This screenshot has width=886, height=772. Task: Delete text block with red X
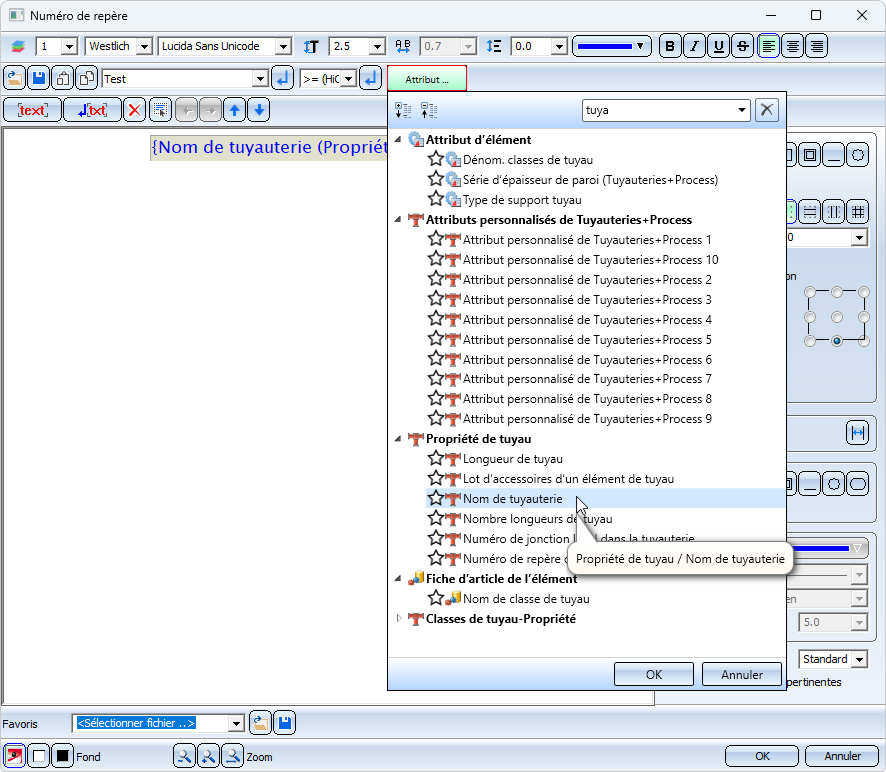tap(134, 110)
